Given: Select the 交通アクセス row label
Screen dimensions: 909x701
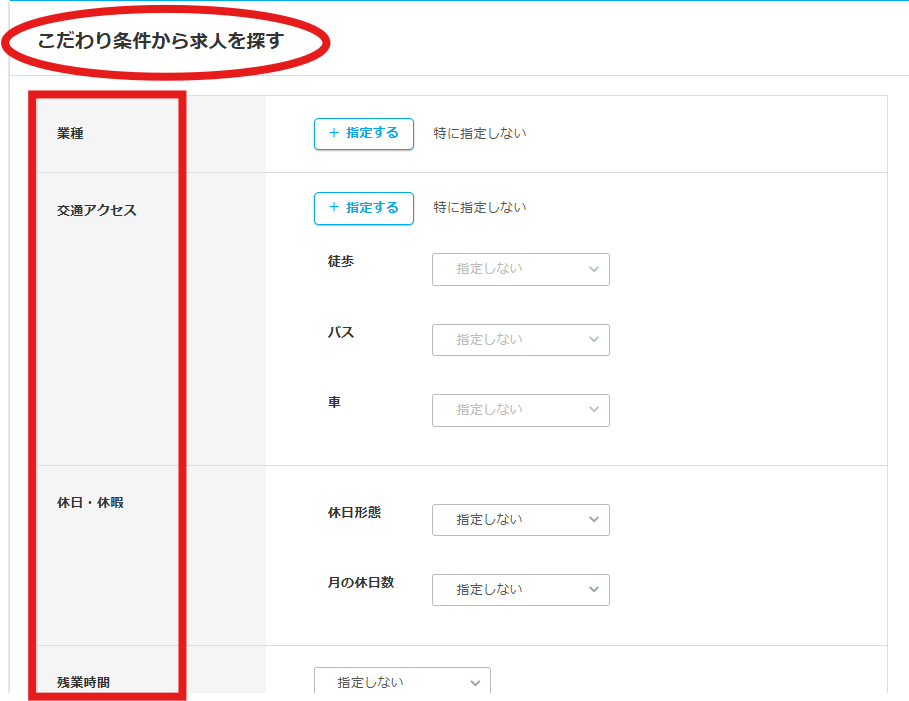Looking at the screenshot, I should pos(97,211).
